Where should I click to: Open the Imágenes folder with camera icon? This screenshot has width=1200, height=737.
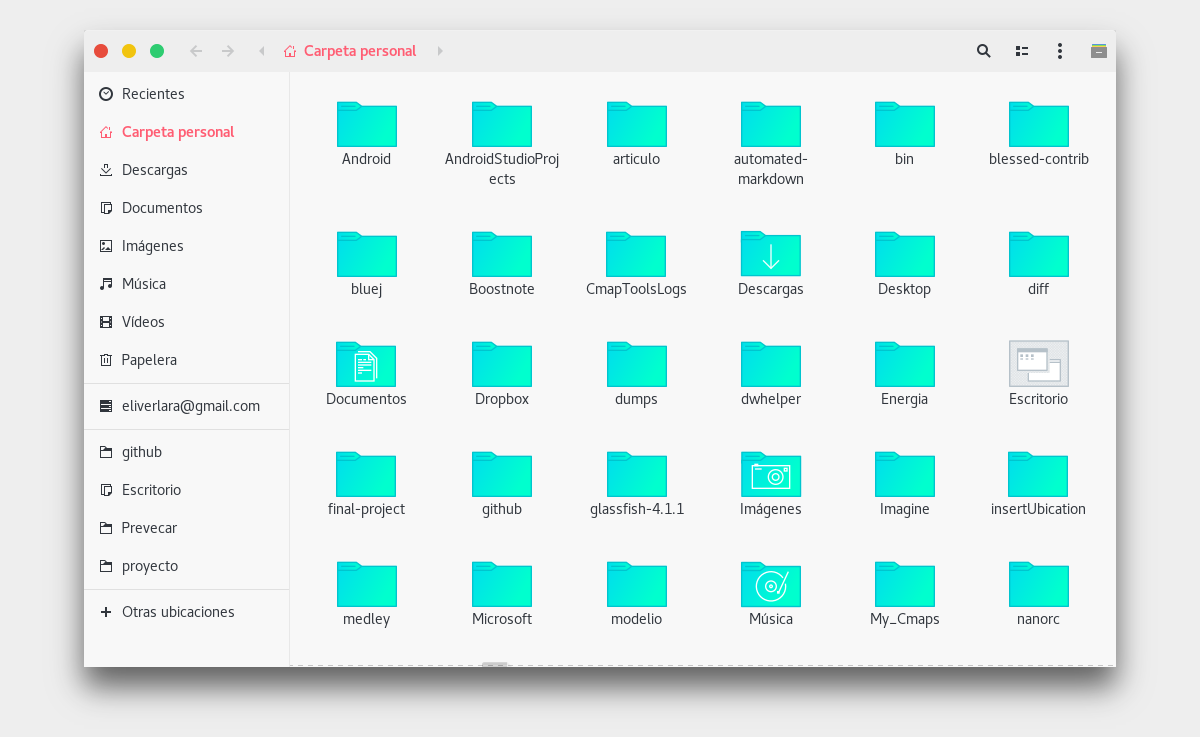pyautogui.click(x=770, y=474)
